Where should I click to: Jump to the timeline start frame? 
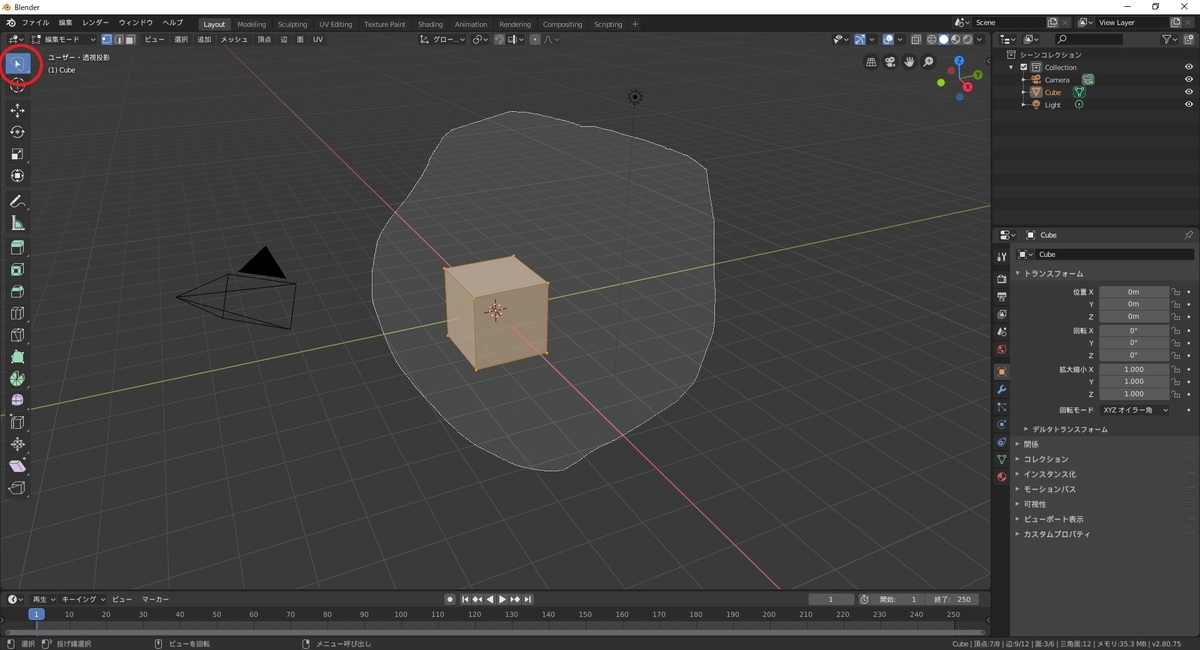(465, 599)
